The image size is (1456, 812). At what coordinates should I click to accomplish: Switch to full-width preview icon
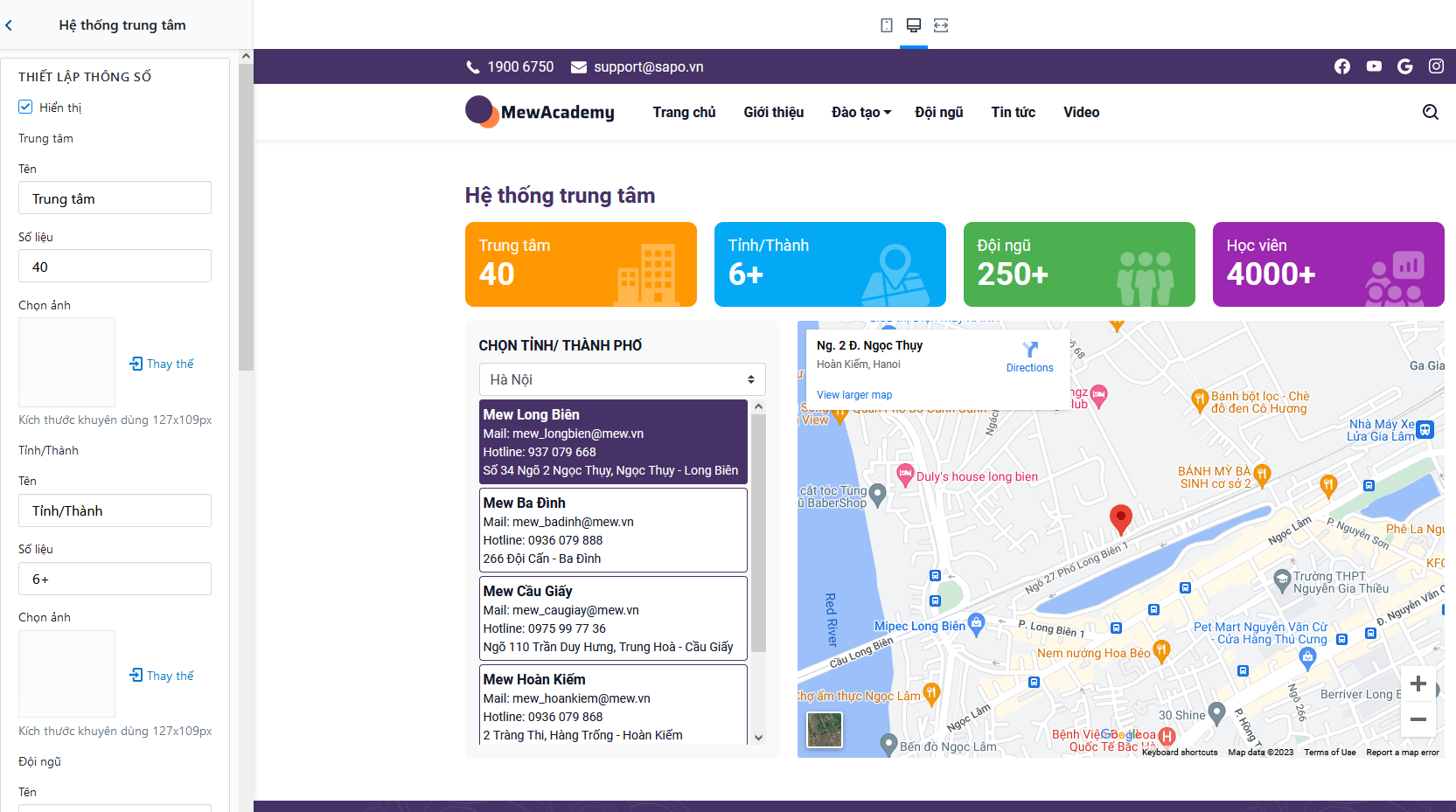pos(941,25)
